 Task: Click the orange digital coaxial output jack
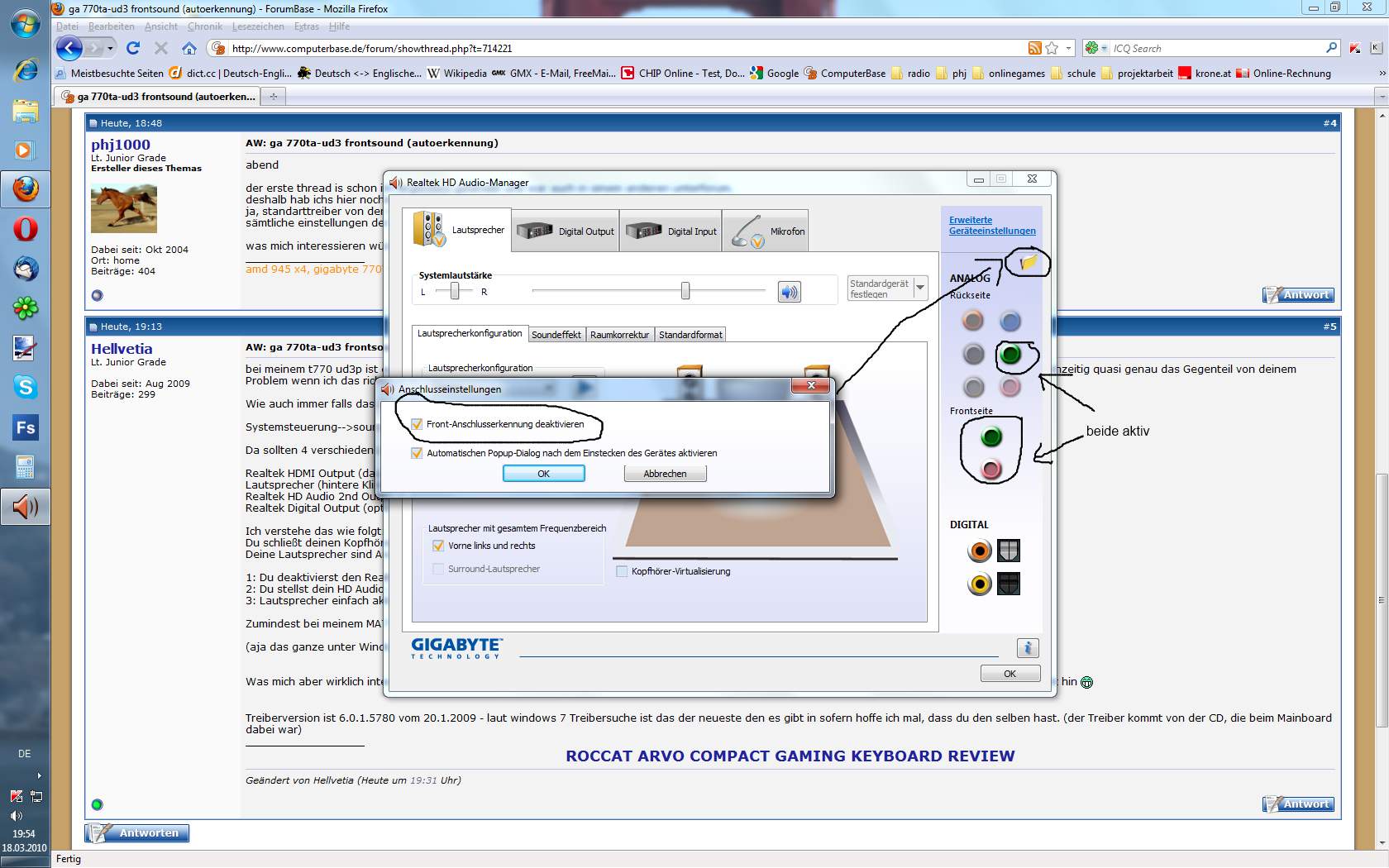coord(980,550)
